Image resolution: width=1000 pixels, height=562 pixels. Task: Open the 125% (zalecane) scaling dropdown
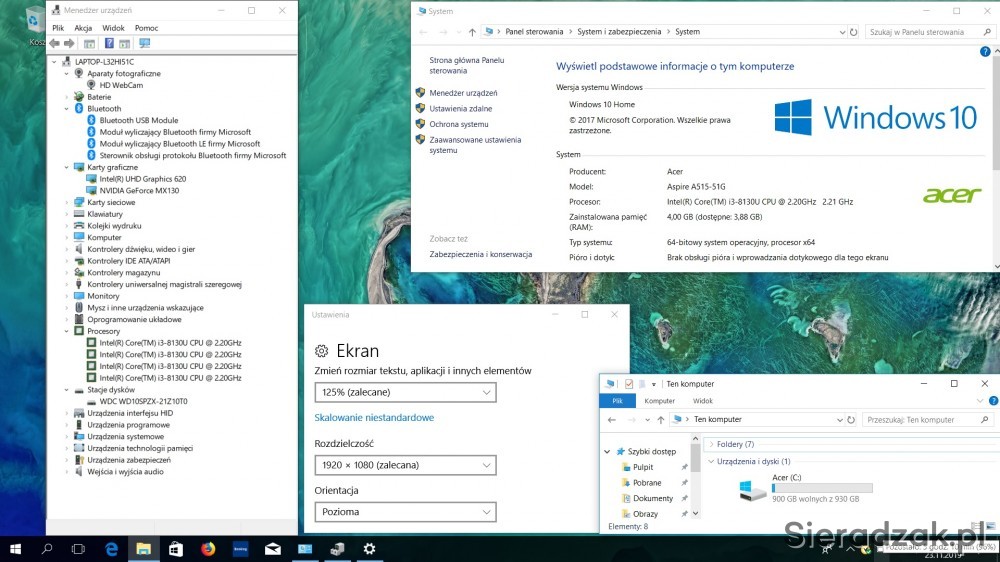point(405,392)
